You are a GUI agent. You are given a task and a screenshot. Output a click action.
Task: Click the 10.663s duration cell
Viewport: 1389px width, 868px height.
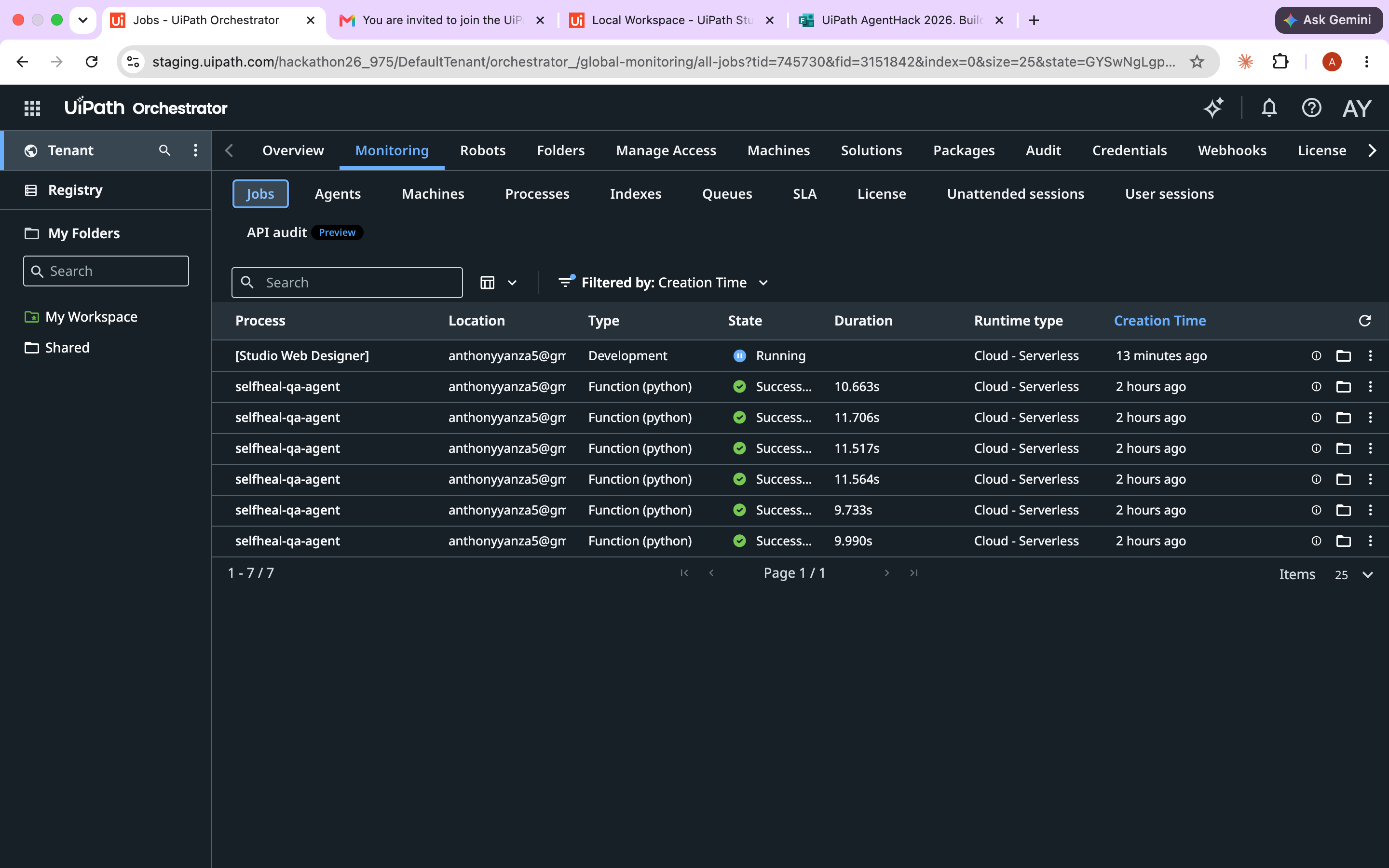coord(857,387)
